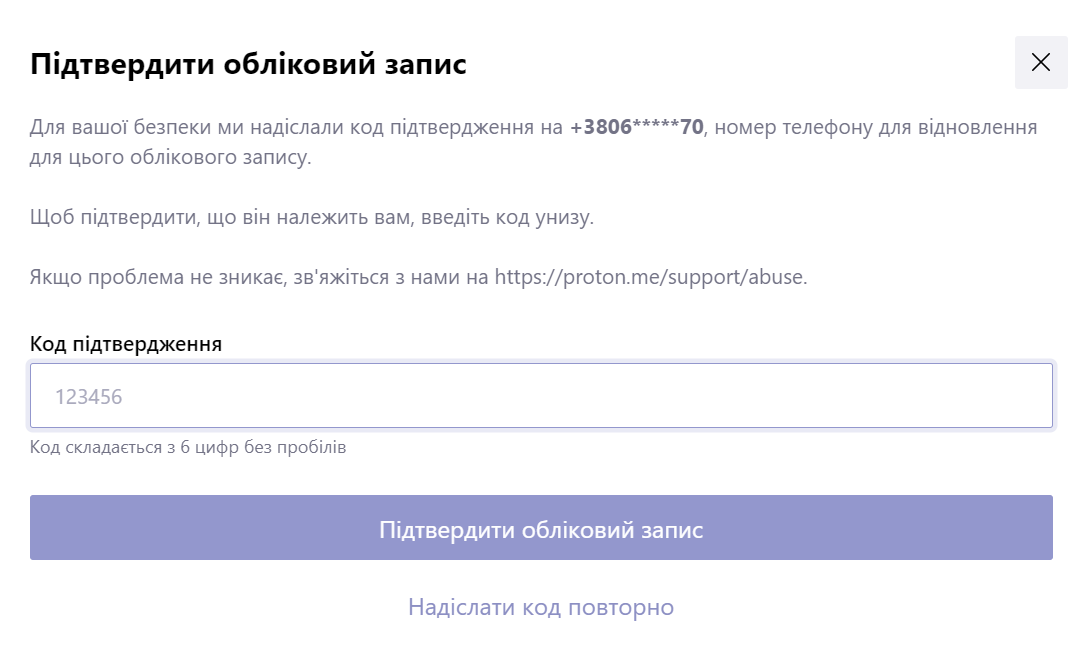This screenshot has height=653, width=1084.
Task: Close the account verification dialog
Action: 1040,63
